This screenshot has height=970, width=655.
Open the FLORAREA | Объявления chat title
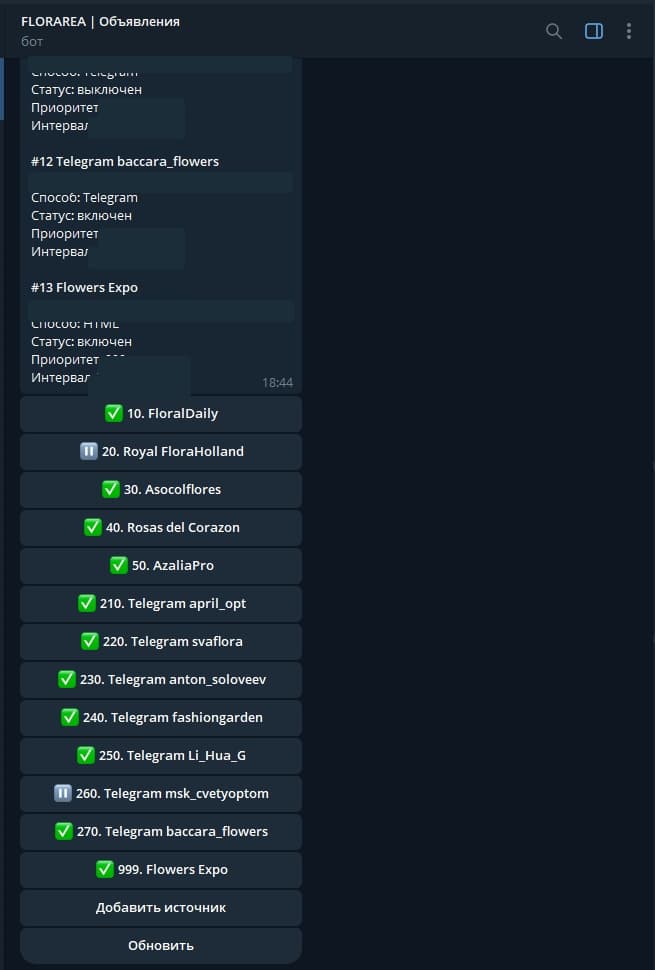[x=100, y=22]
